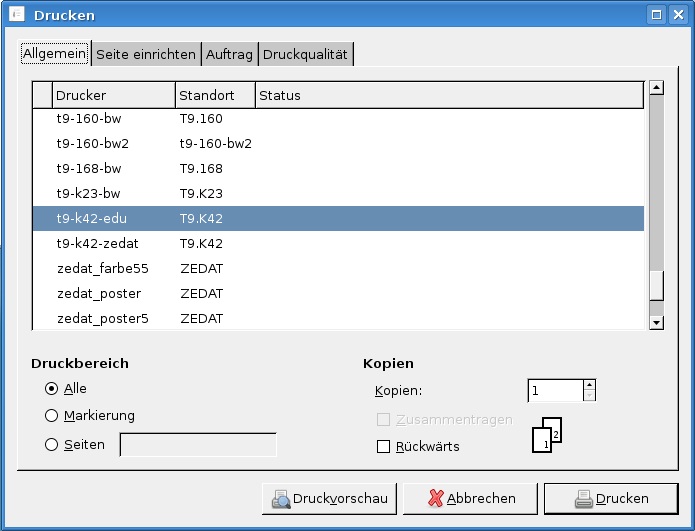The height and width of the screenshot is (531, 695).
Task: Click the page collation order icon
Action: pyautogui.click(x=546, y=435)
